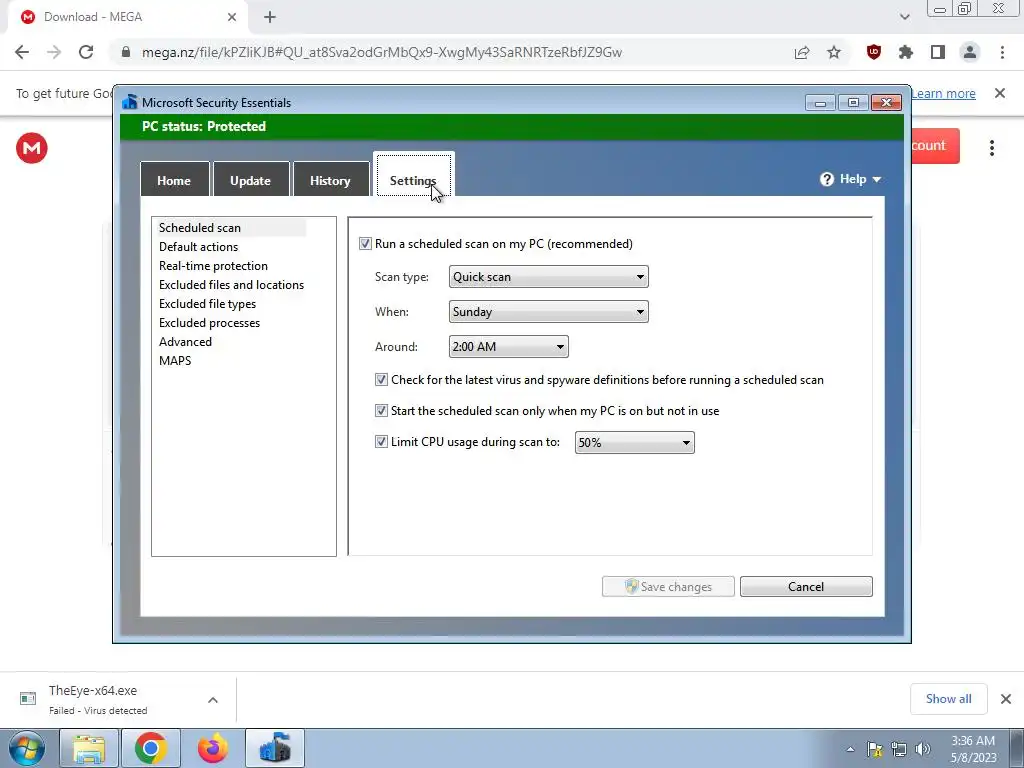The image size is (1024, 768).
Task: Open the Windows Start menu
Action: [26, 748]
